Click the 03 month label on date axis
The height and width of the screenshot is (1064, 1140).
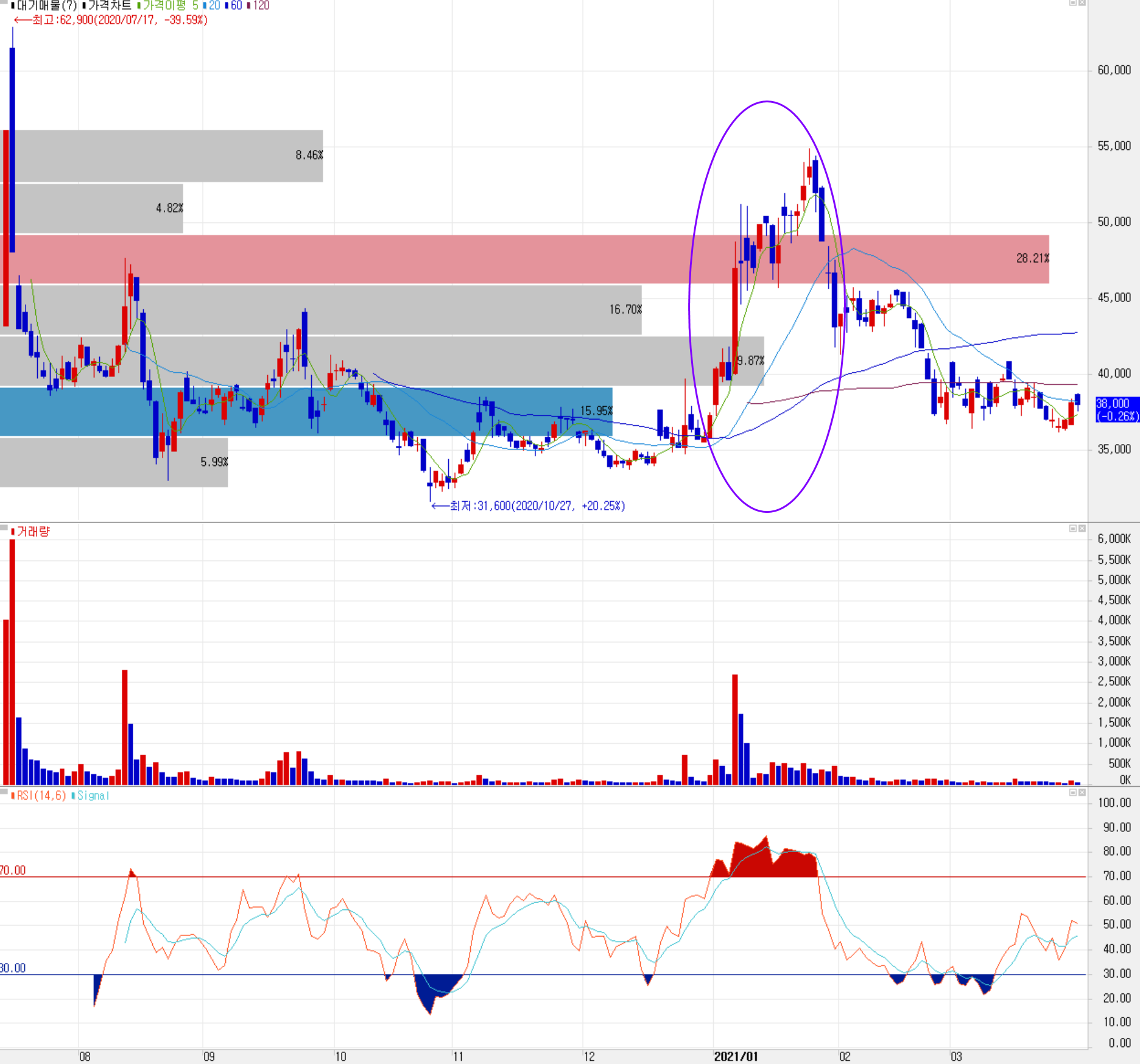pos(956,1057)
